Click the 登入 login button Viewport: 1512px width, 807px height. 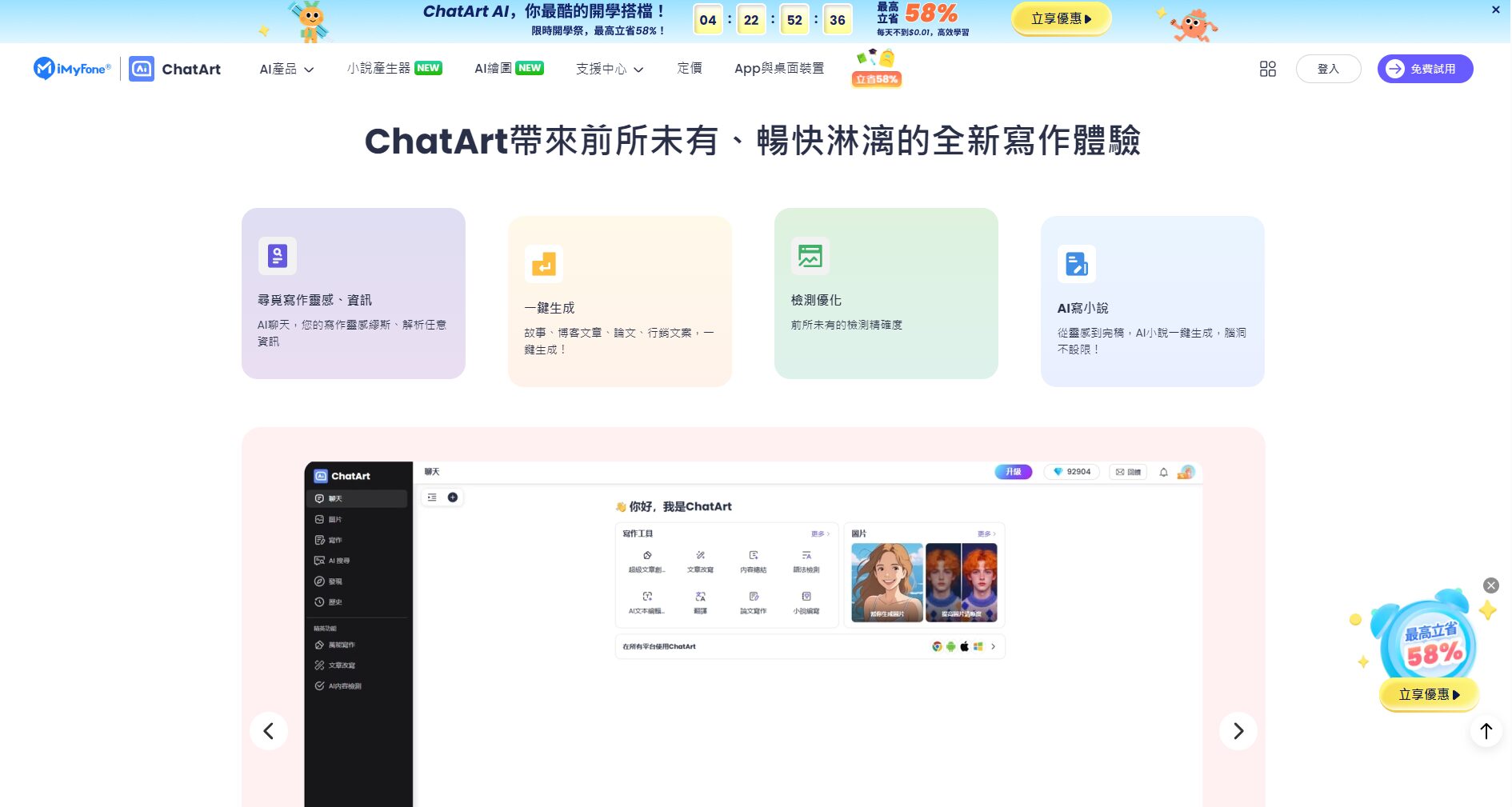point(1328,69)
